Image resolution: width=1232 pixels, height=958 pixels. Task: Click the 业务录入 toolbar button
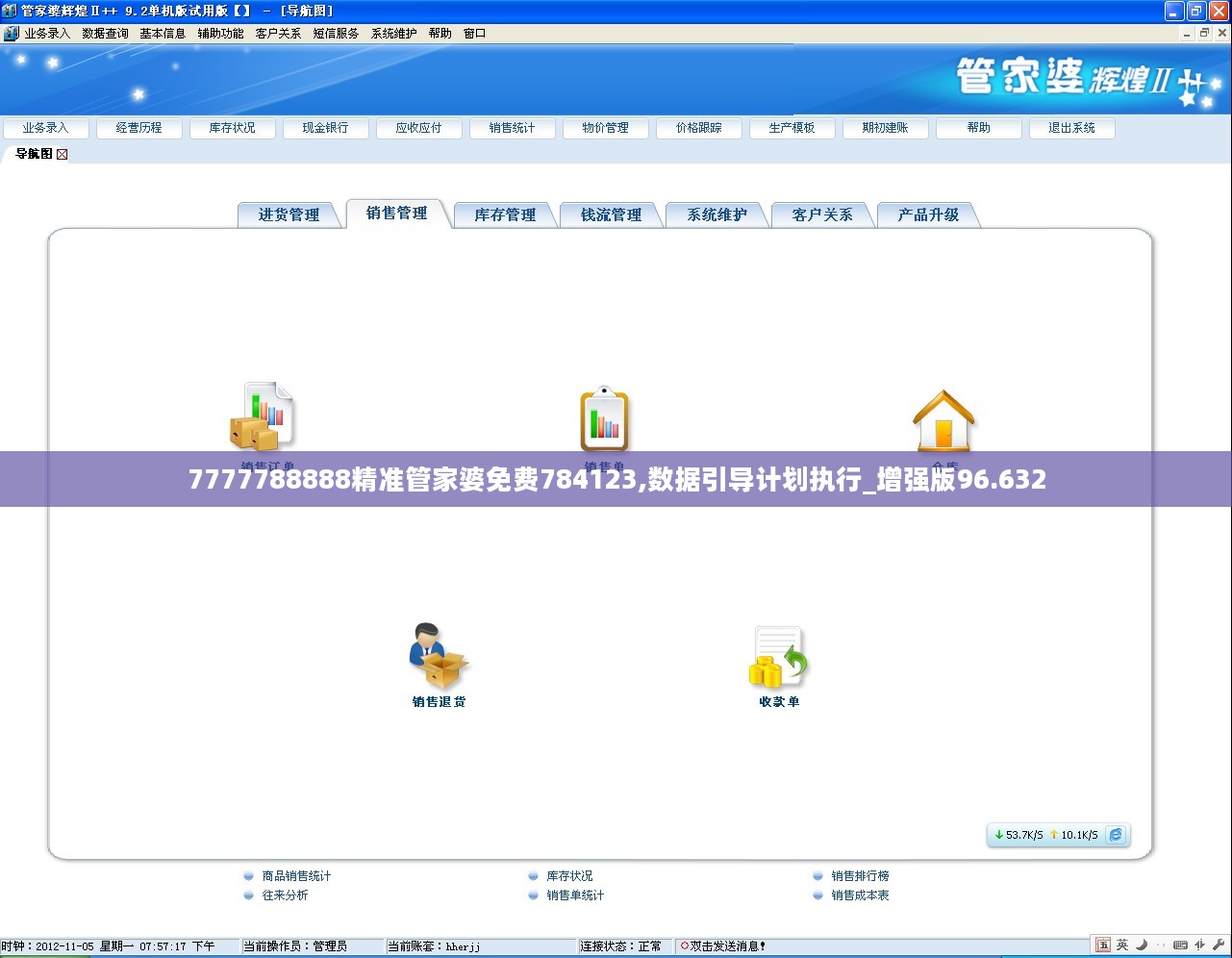(46, 128)
